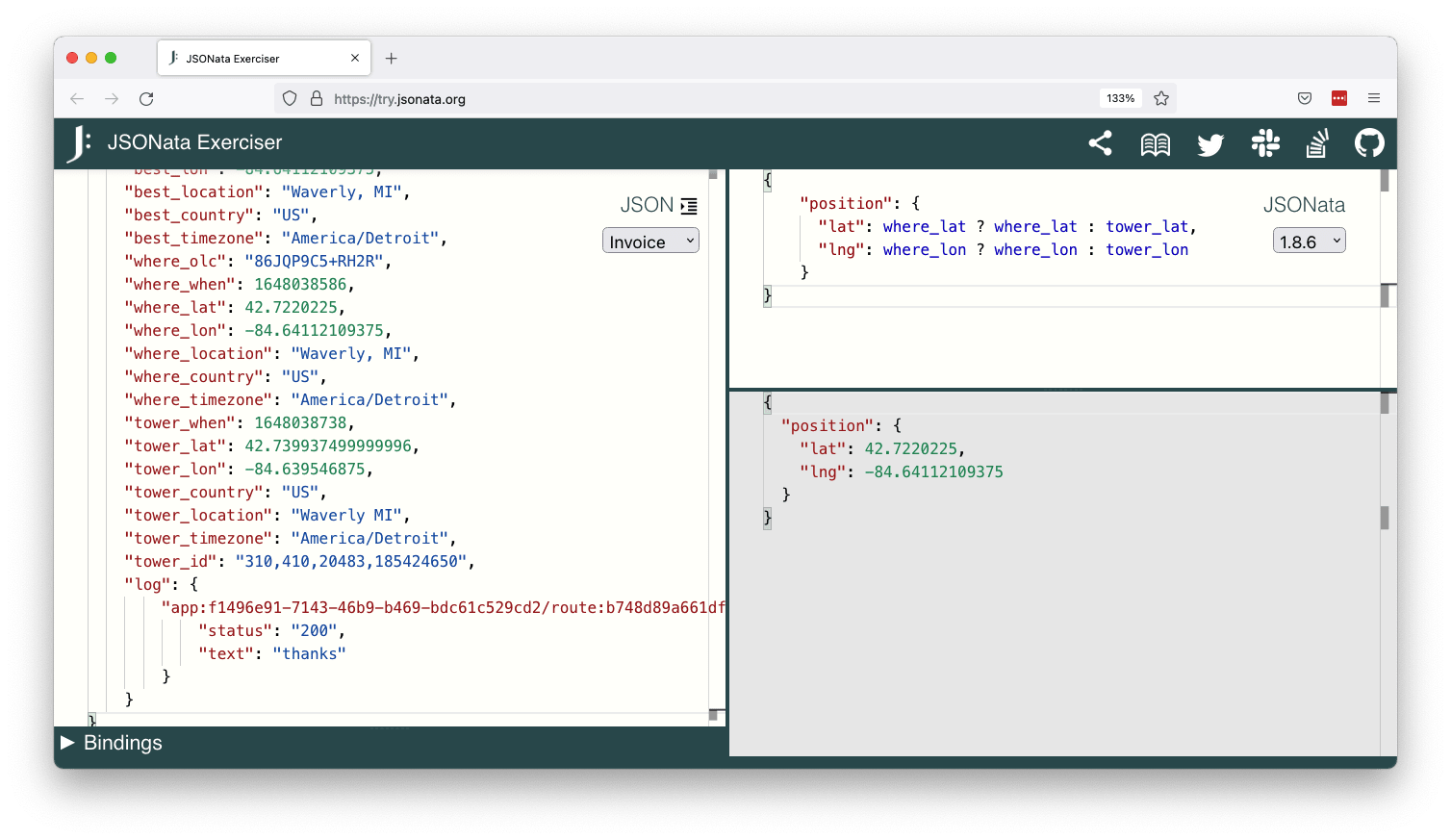Open the GitHub icon in the header
This screenshot has width=1451, height=840.
1369,143
